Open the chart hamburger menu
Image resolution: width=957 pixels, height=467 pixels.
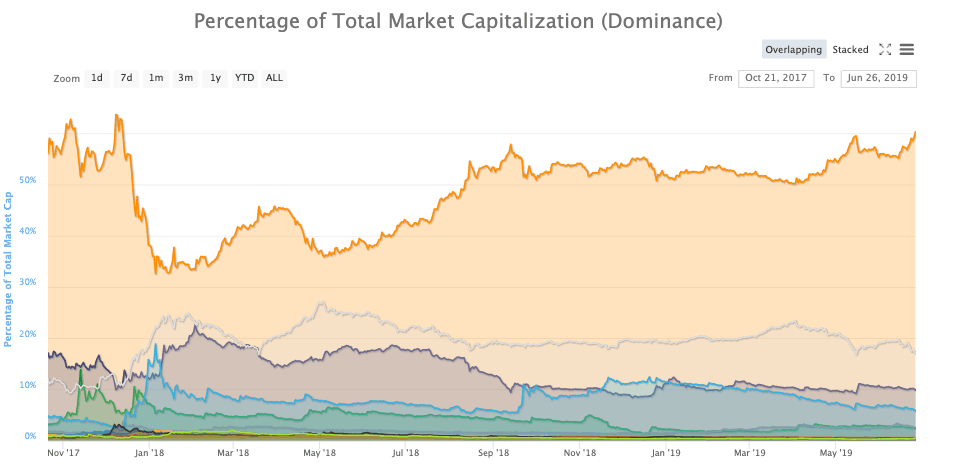[907, 49]
